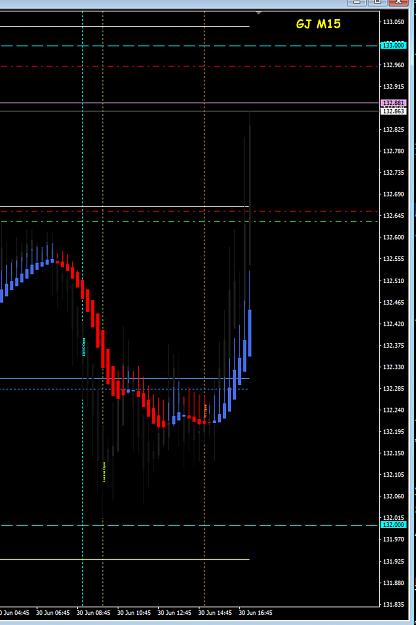Click the 131.970 price scale value
416x625 pixels.
[393, 539]
